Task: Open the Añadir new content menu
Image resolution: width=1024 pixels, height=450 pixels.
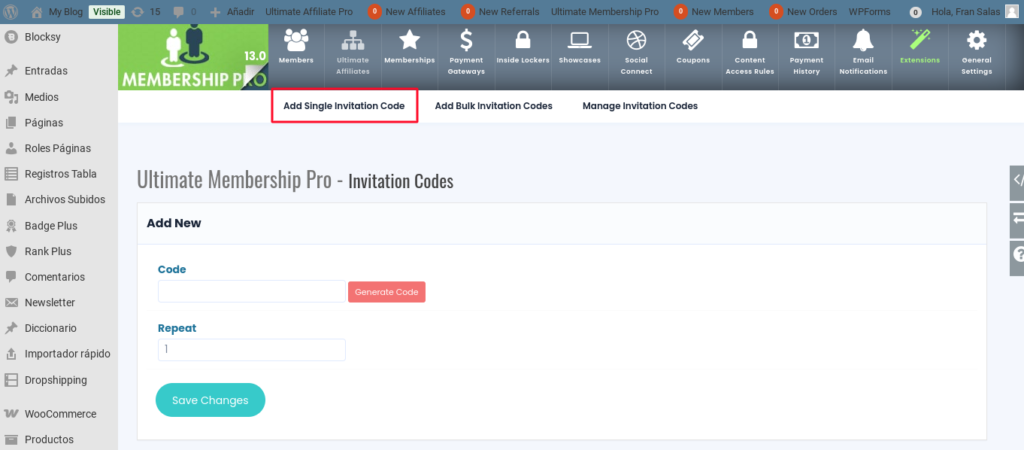Action: (x=232, y=12)
